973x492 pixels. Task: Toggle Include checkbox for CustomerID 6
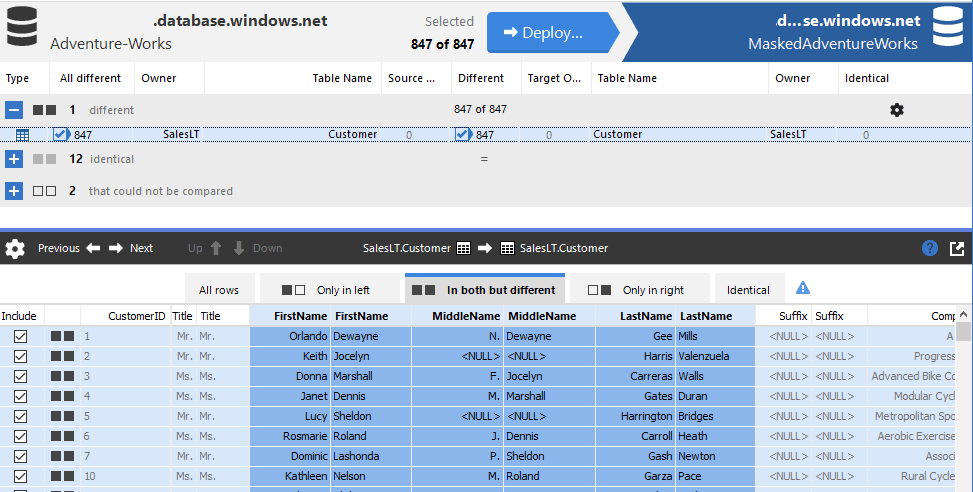(20, 436)
